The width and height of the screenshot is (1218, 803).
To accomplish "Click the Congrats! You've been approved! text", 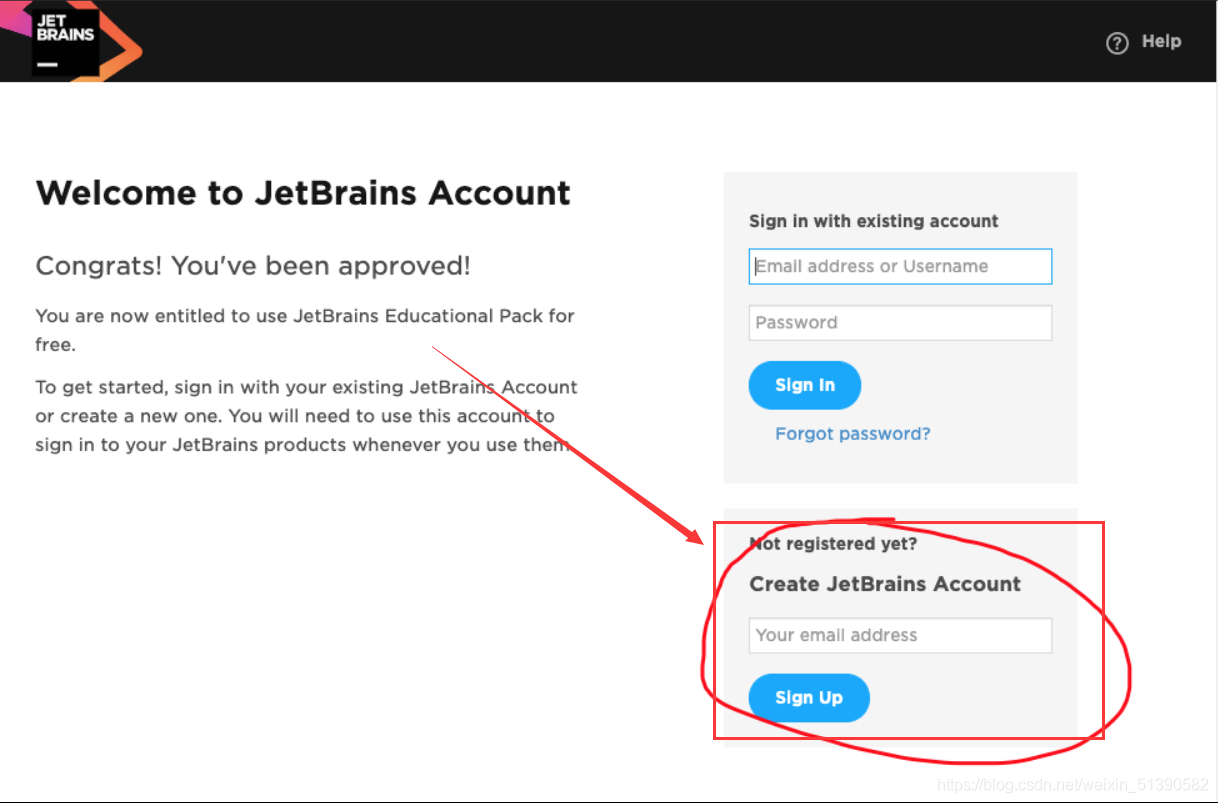I will [253, 266].
